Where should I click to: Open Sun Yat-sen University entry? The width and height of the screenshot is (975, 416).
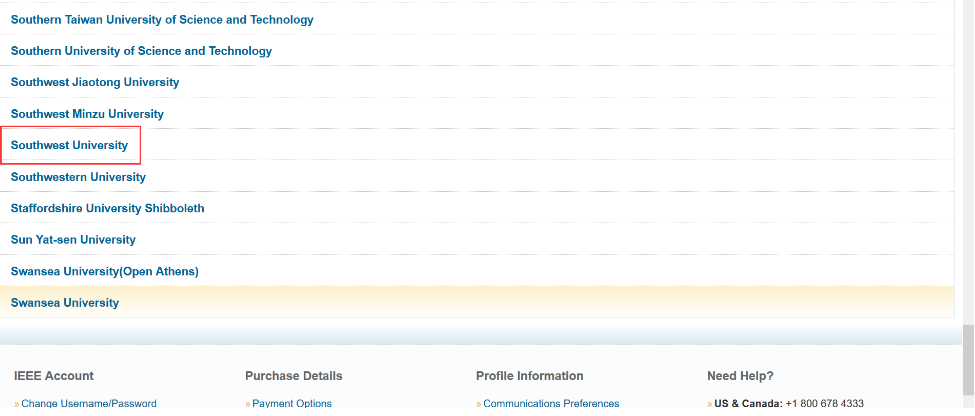pos(73,240)
